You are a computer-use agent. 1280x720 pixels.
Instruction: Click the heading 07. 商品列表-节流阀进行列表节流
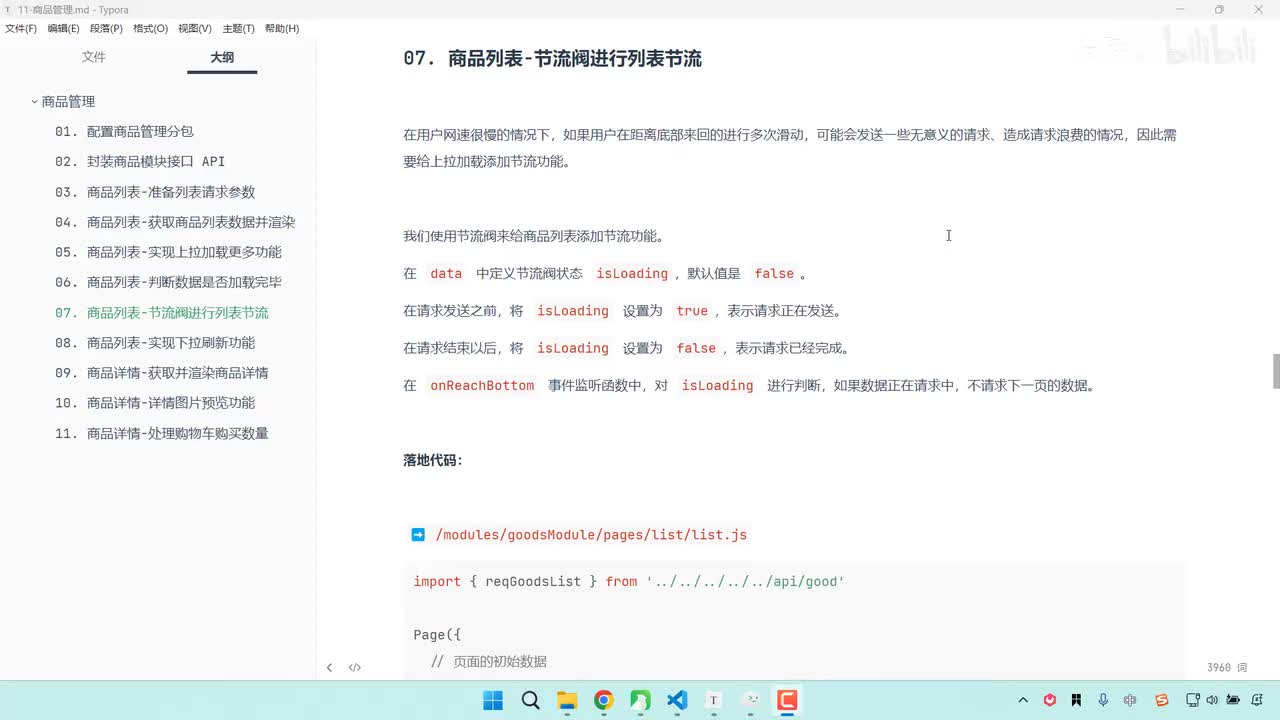click(552, 59)
